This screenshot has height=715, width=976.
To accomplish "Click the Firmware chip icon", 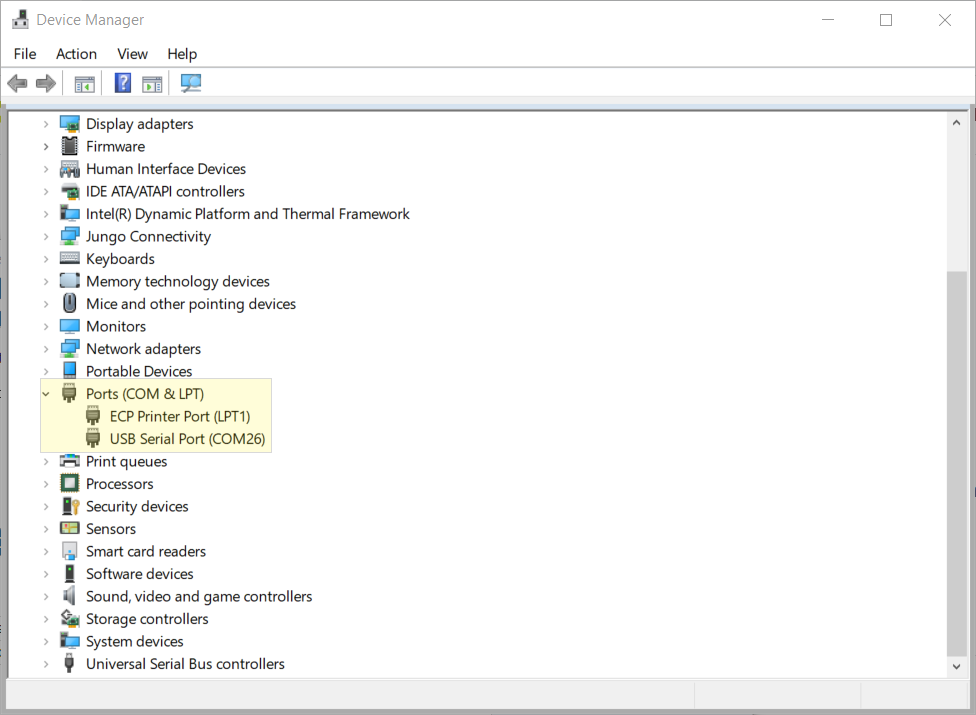I will click(70, 146).
